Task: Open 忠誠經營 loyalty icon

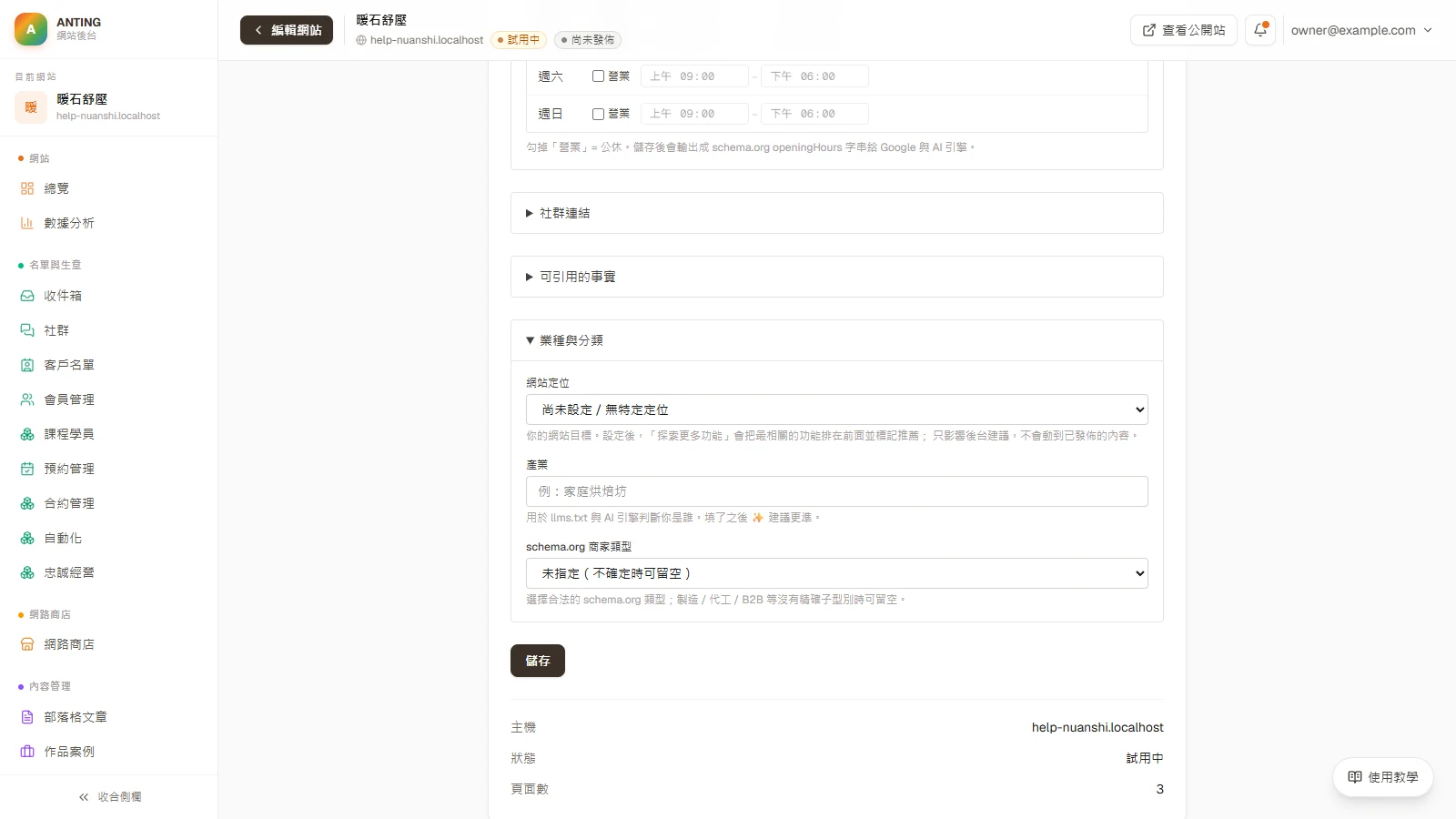Action: click(27, 572)
